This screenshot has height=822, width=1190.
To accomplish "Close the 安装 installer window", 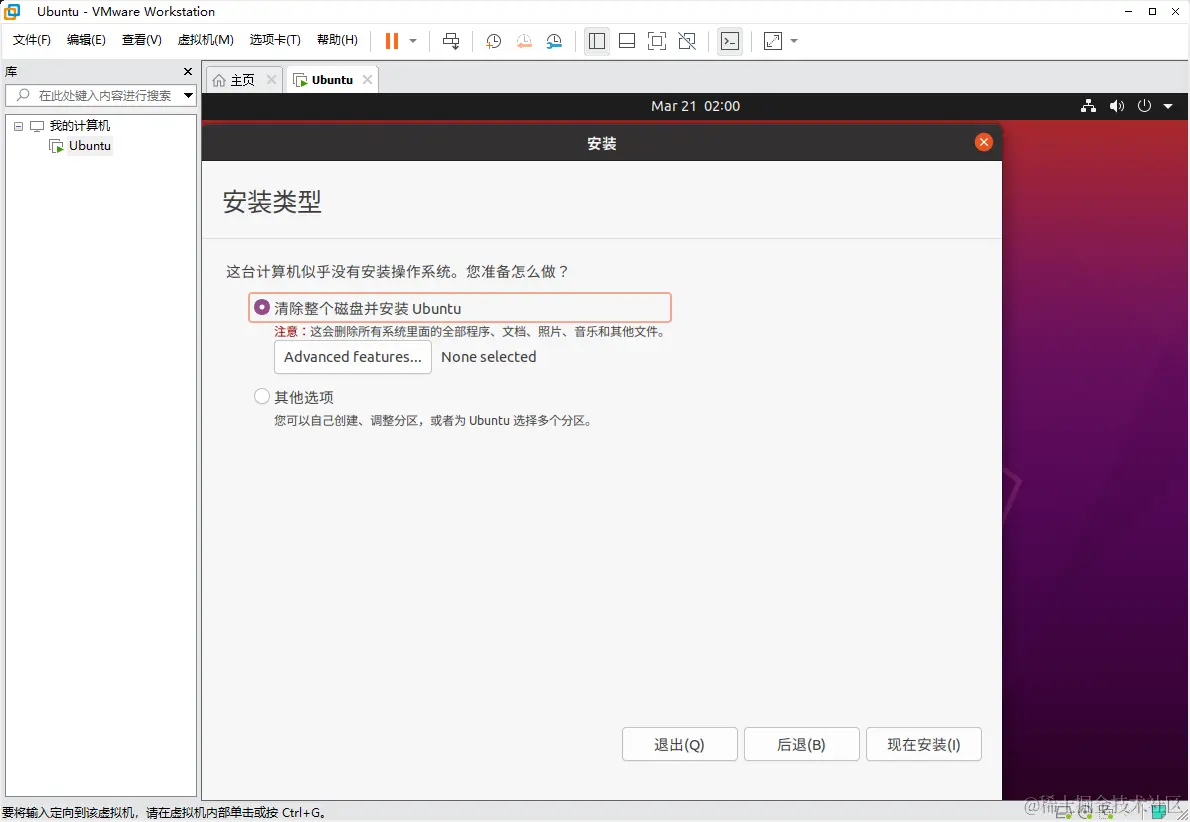I will (984, 142).
